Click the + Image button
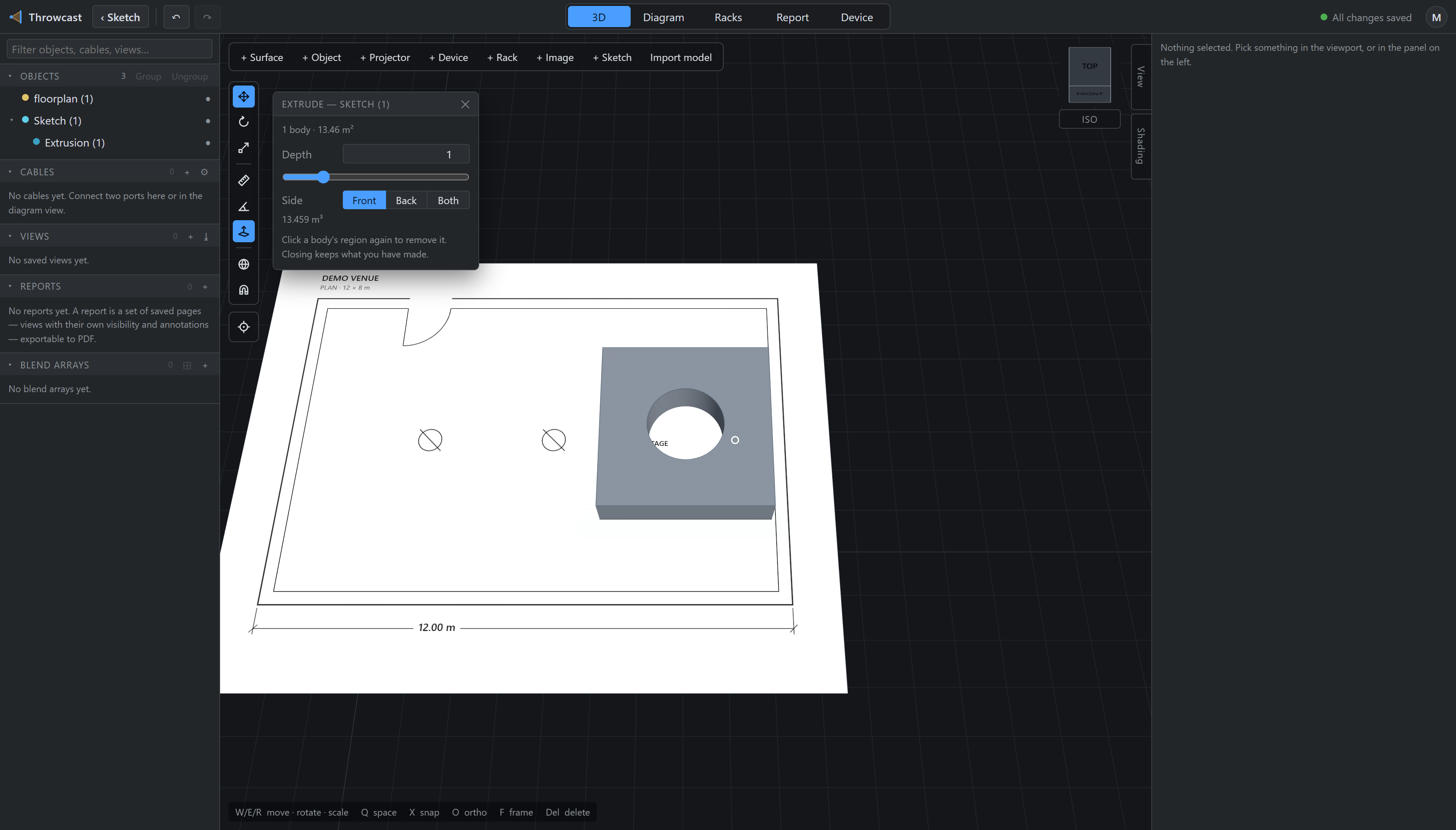Image resolution: width=1456 pixels, height=830 pixels. [x=555, y=58]
